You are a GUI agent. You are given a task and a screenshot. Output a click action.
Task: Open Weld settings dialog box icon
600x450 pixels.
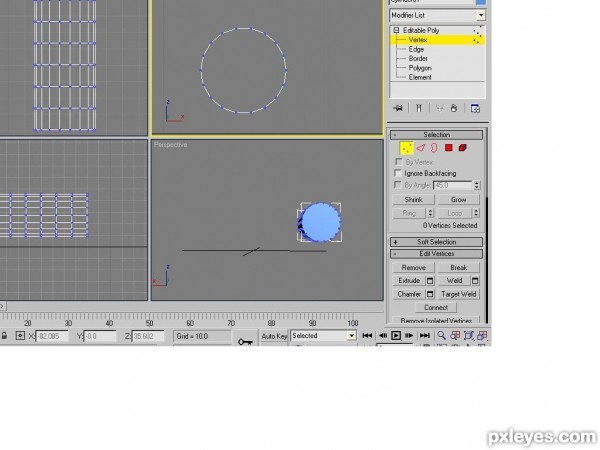475,281
